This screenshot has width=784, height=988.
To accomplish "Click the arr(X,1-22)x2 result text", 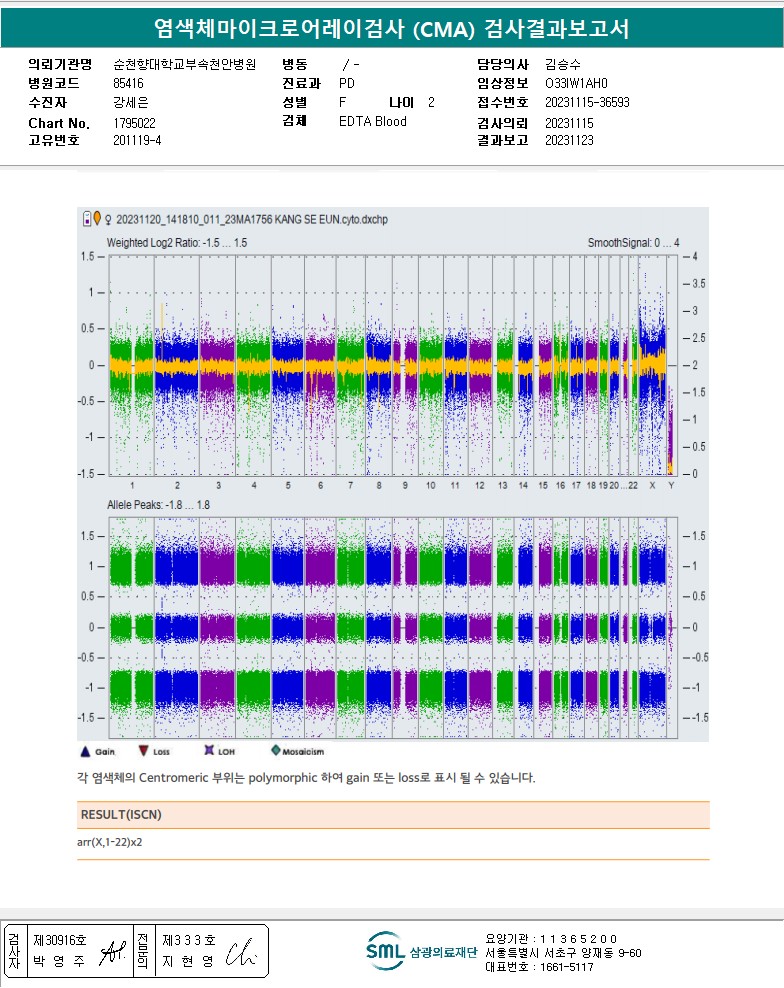I will coord(110,842).
